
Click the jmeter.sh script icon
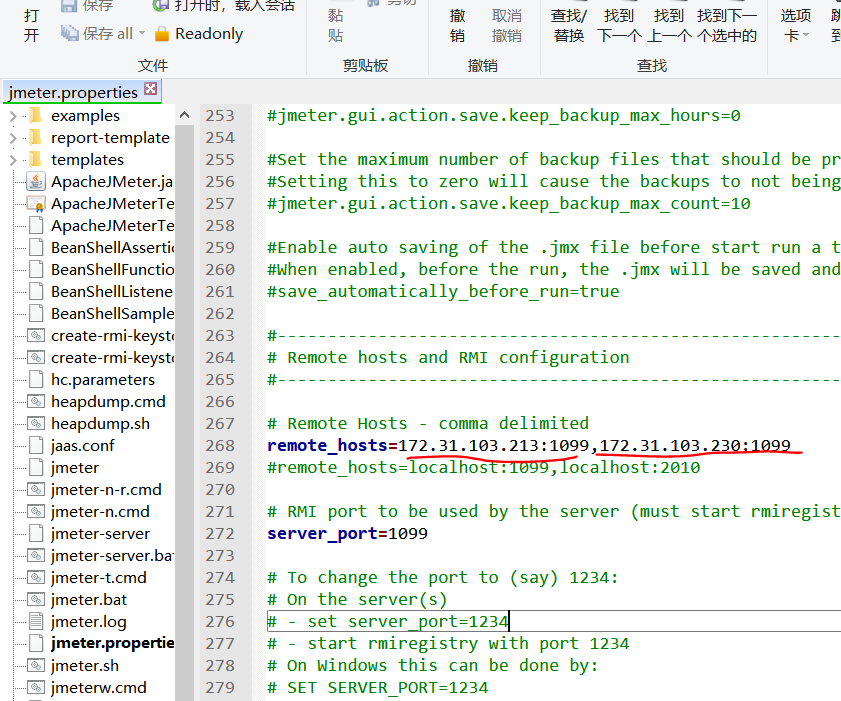pos(36,665)
